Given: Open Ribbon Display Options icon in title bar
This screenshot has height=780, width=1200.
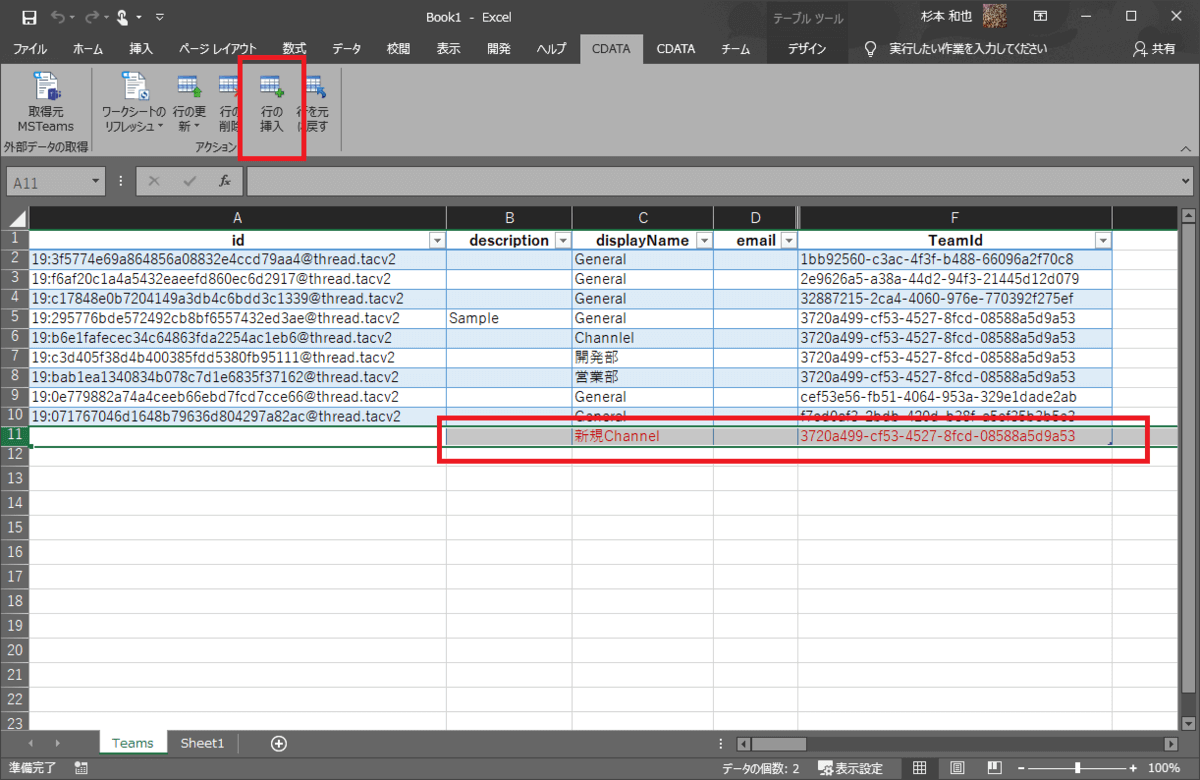Looking at the screenshot, I should (1041, 17).
